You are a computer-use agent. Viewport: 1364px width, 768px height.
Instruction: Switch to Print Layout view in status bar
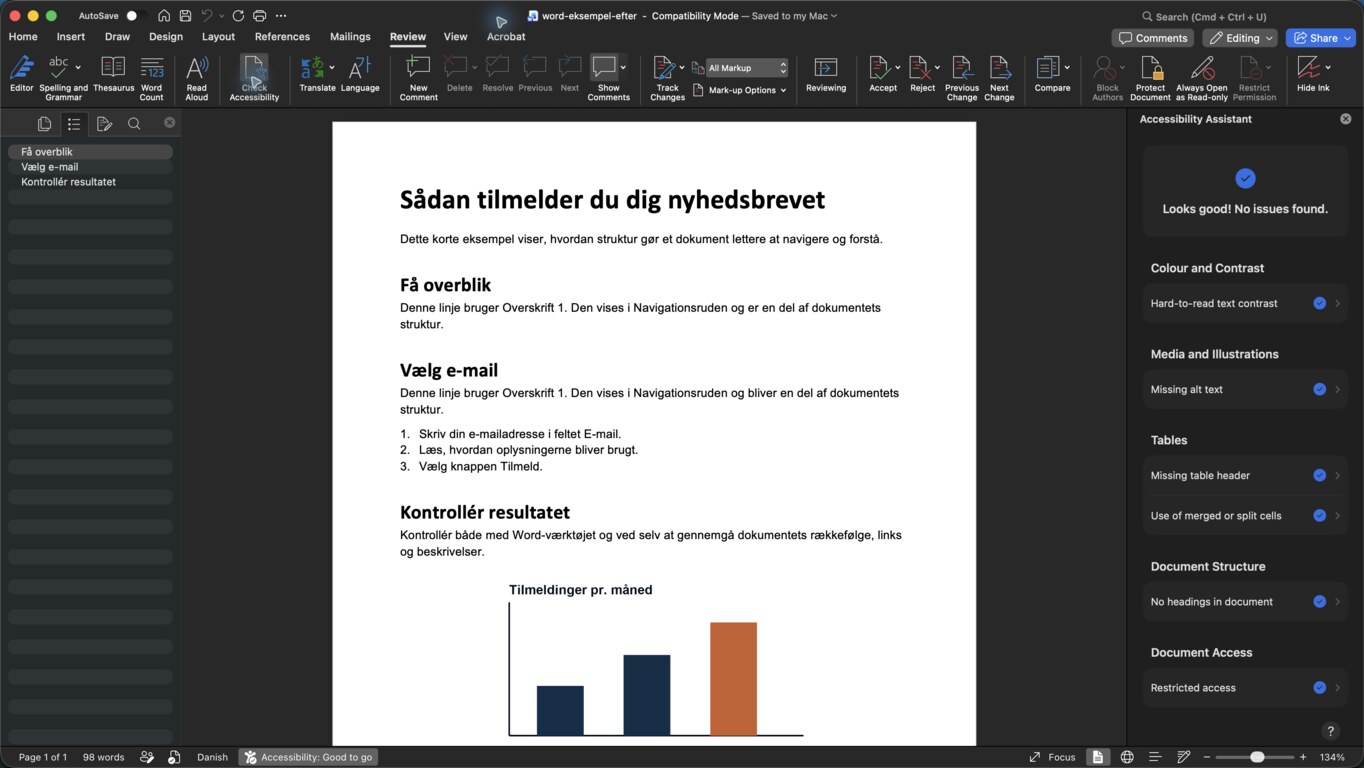point(1098,757)
